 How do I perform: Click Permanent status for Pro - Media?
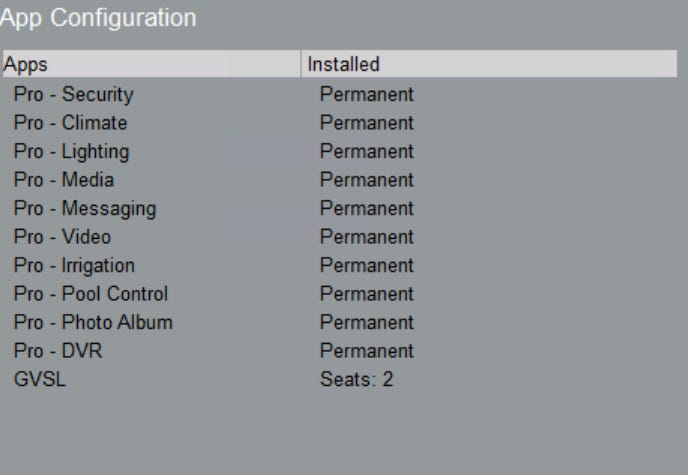367,180
